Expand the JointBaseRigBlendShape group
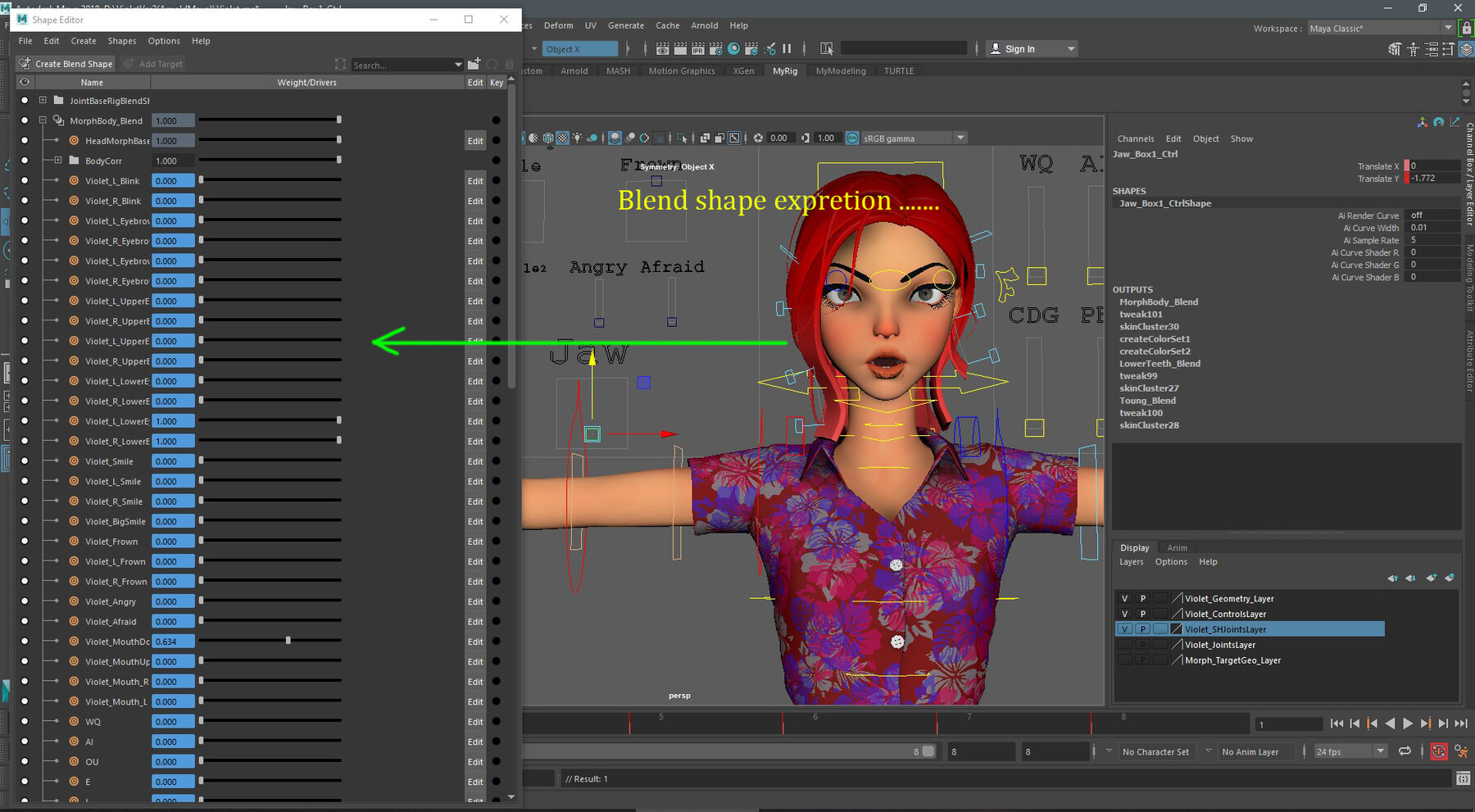Viewport: 1475px width, 812px height. (x=43, y=101)
